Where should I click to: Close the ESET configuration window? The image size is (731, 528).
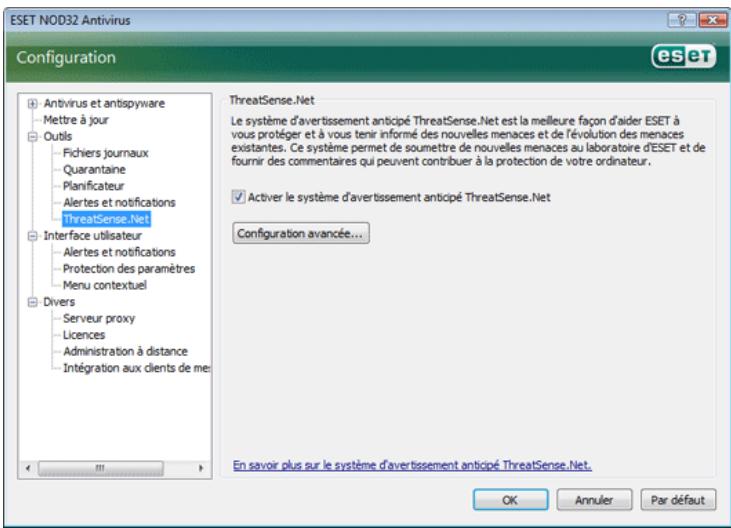click(712, 20)
